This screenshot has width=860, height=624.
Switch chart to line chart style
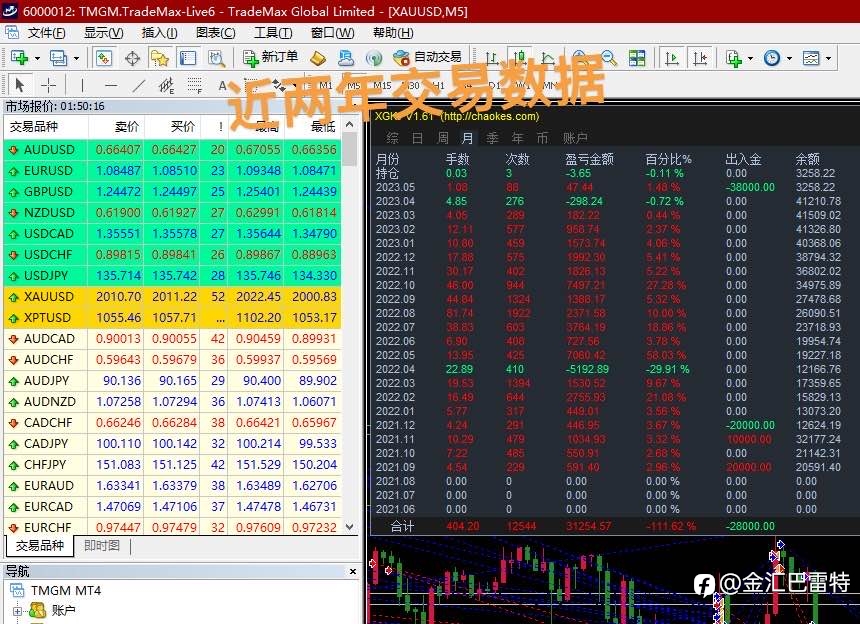(x=547, y=58)
